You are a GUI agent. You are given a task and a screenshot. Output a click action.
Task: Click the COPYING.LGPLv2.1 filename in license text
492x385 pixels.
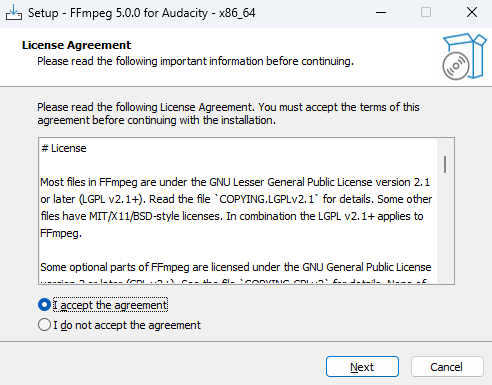pos(267,199)
